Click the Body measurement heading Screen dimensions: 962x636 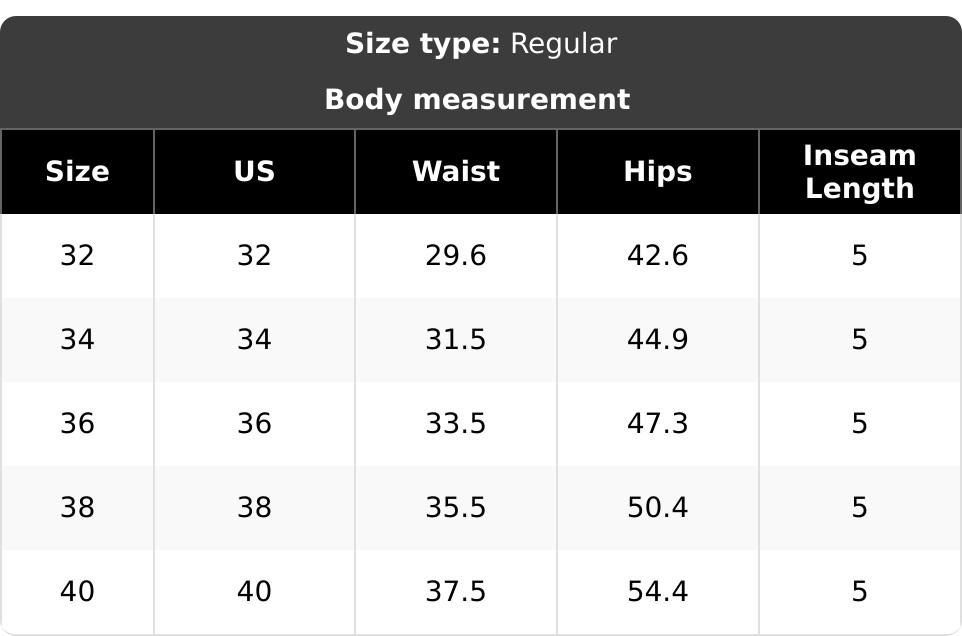tap(477, 99)
